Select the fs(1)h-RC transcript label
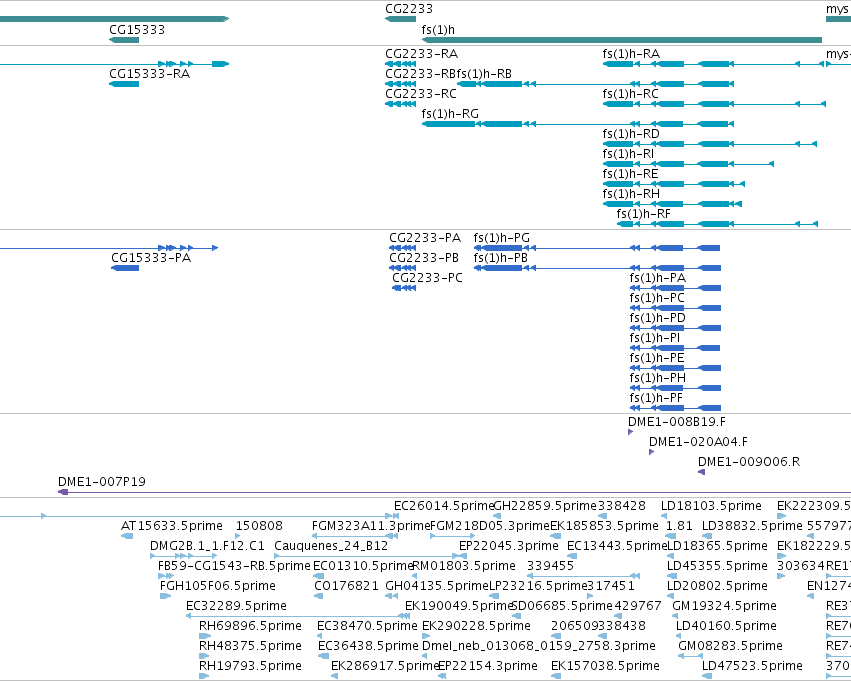This screenshot has height=681, width=851. pos(630,94)
